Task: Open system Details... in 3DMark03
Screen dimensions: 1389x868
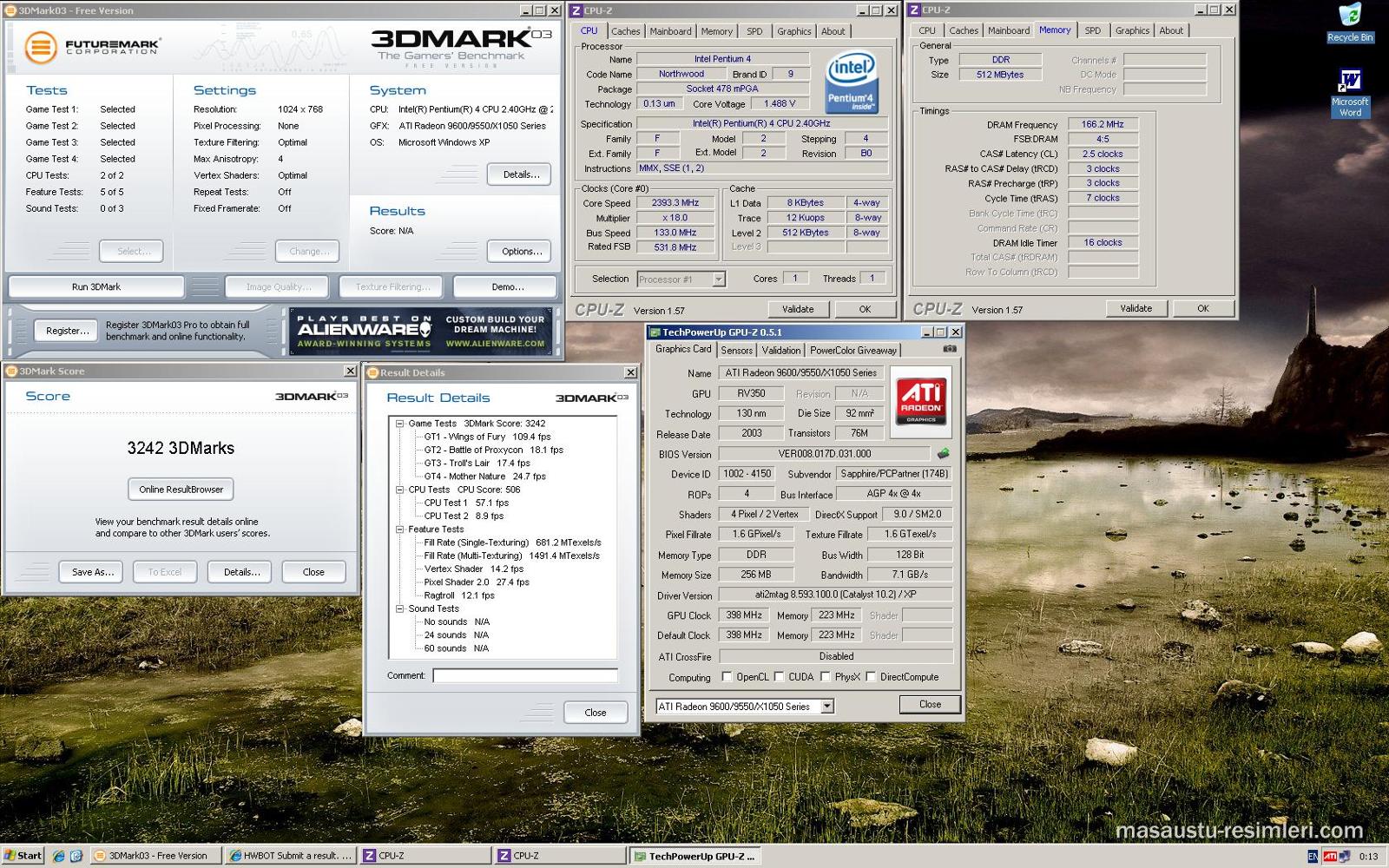Action: click(521, 174)
